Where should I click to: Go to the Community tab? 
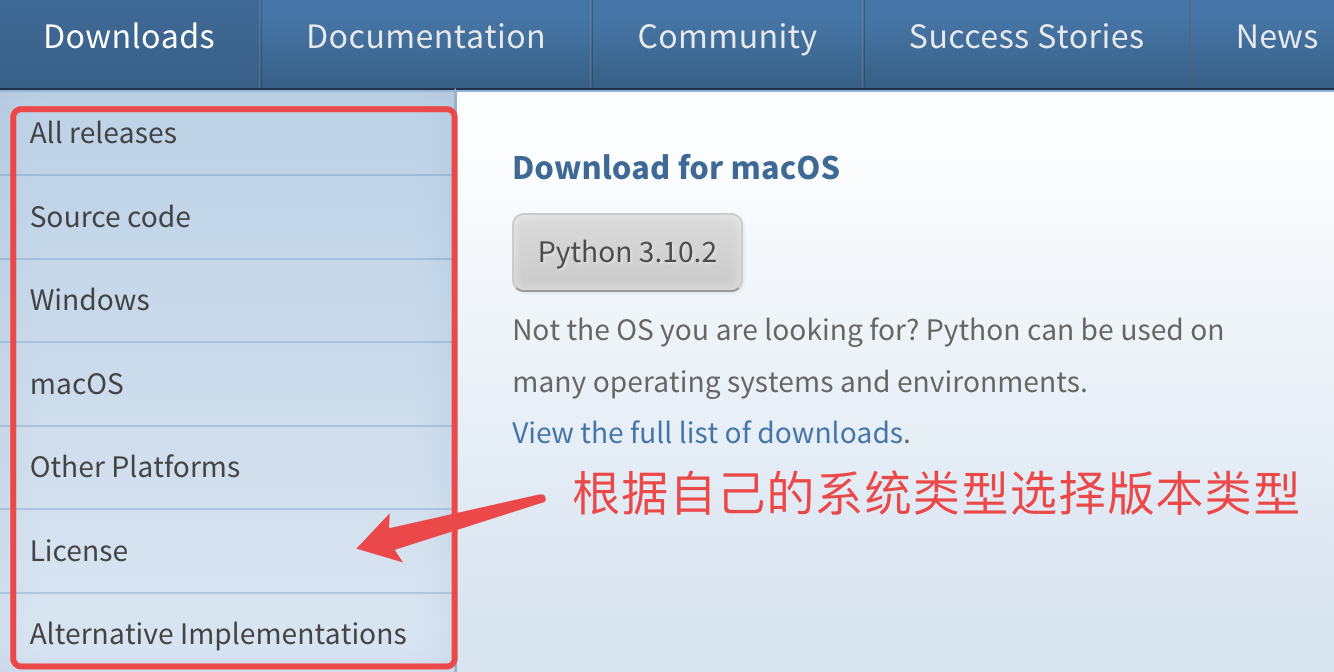[727, 37]
